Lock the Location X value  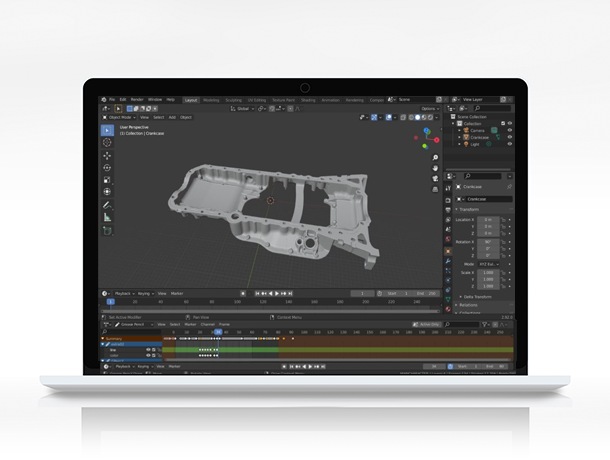[x=503, y=220]
